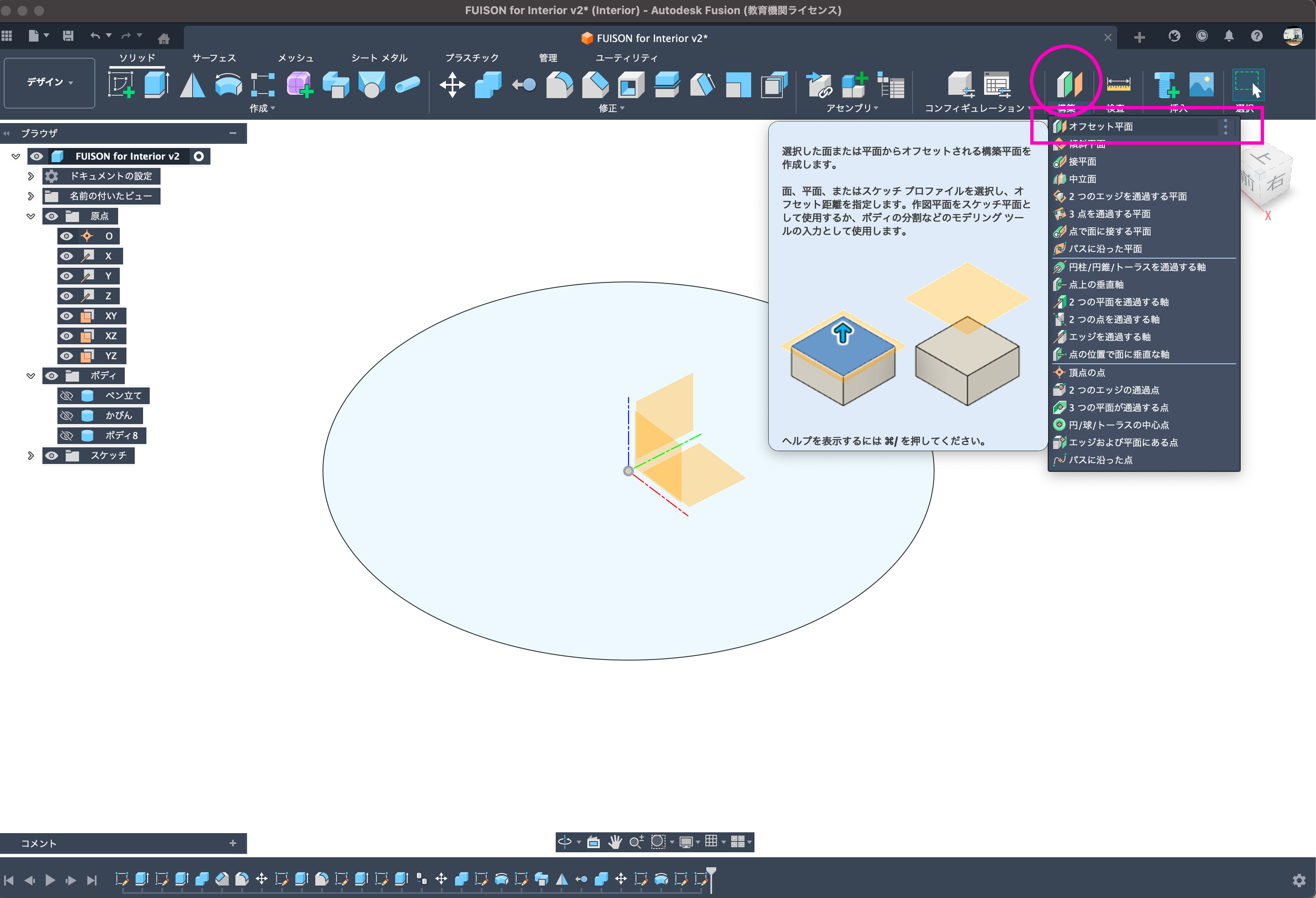Select the Shell tool icon
This screenshot has width=1316, height=898.
tap(631, 85)
